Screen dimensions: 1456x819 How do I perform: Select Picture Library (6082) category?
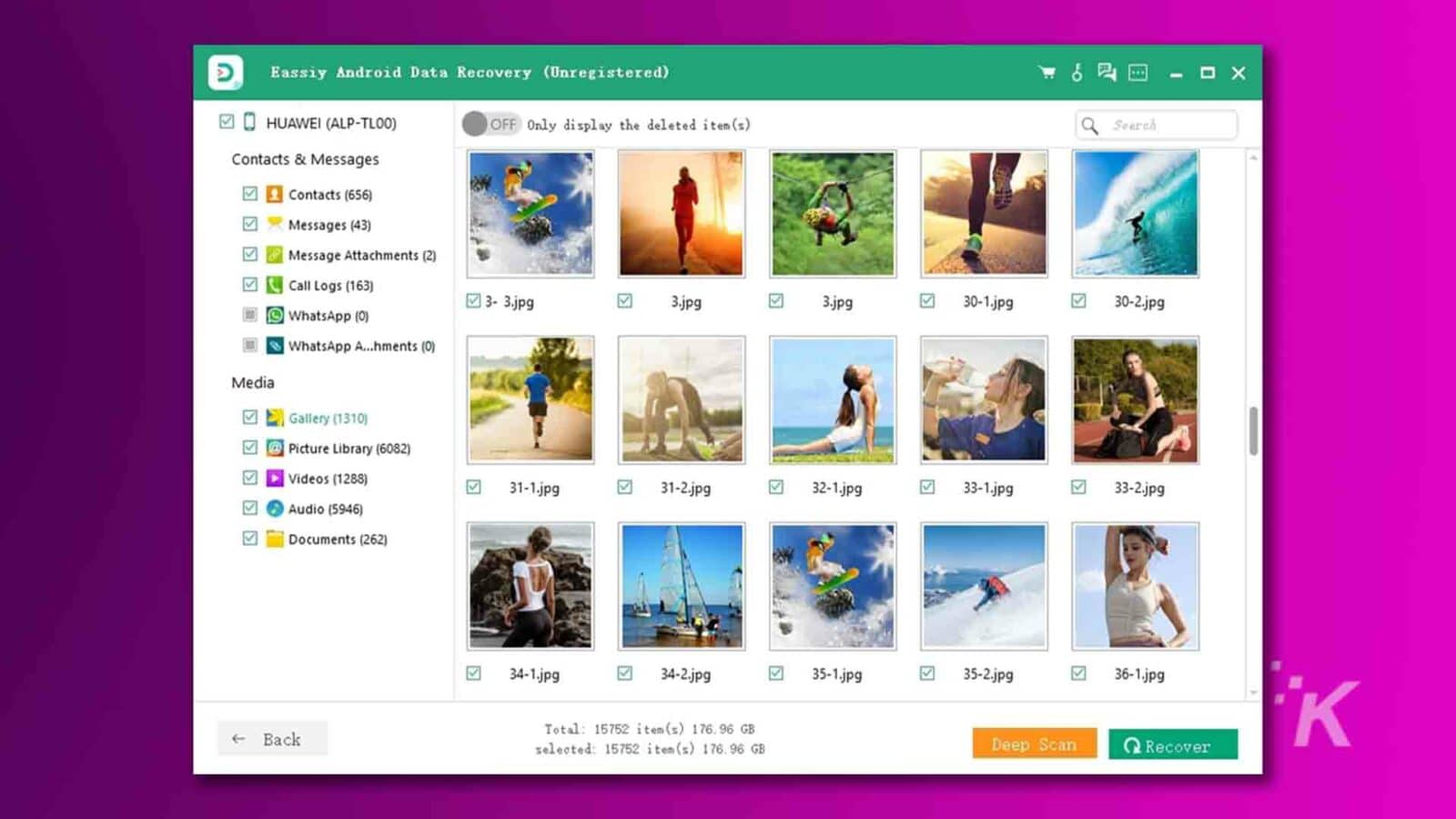[349, 449]
